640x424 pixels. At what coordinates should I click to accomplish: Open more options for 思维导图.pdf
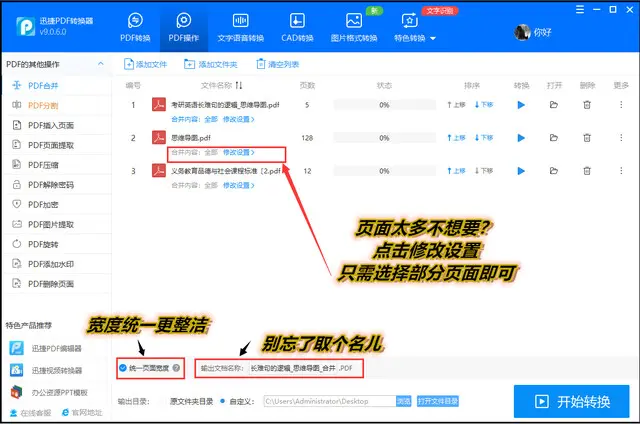click(621, 138)
